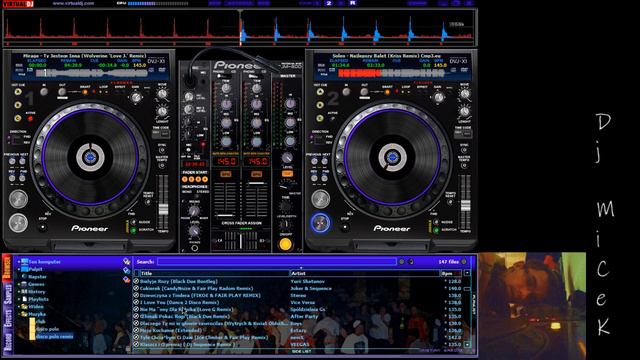Click the second browser folder tool icon

click(127, 270)
